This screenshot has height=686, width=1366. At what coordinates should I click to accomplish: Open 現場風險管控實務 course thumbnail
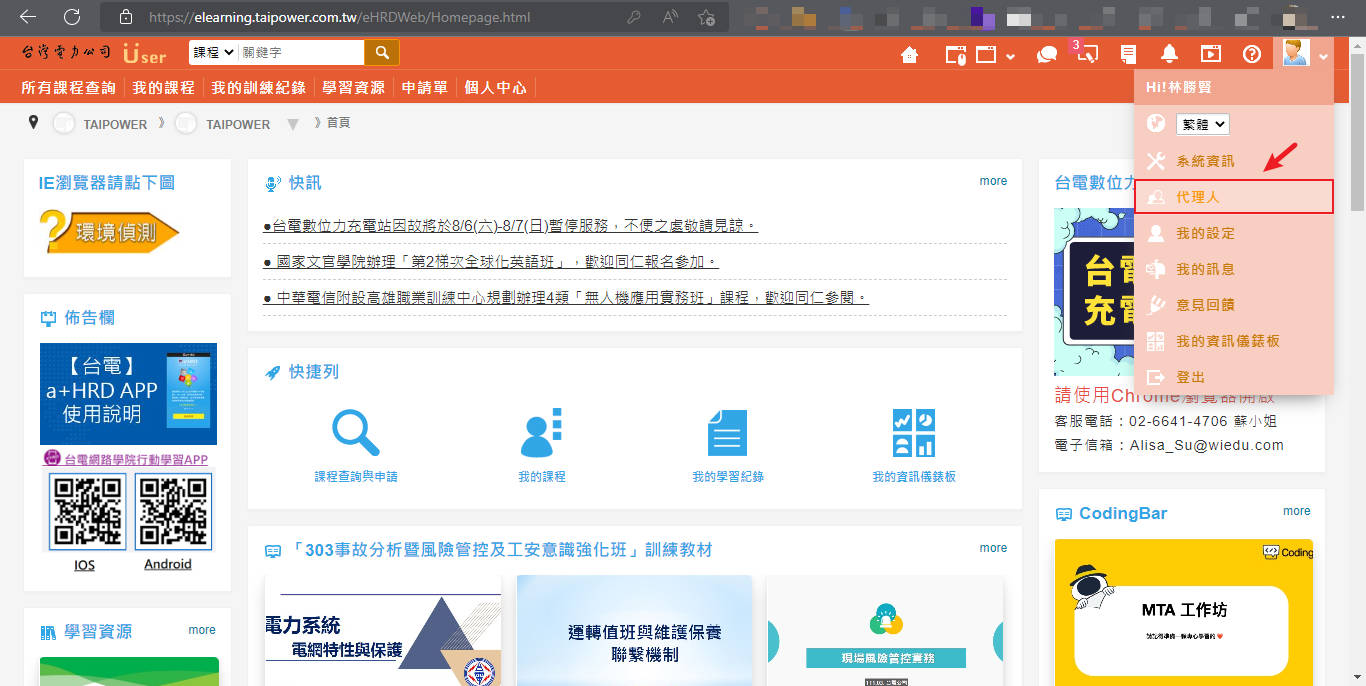pyautogui.click(x=885, y=630)
